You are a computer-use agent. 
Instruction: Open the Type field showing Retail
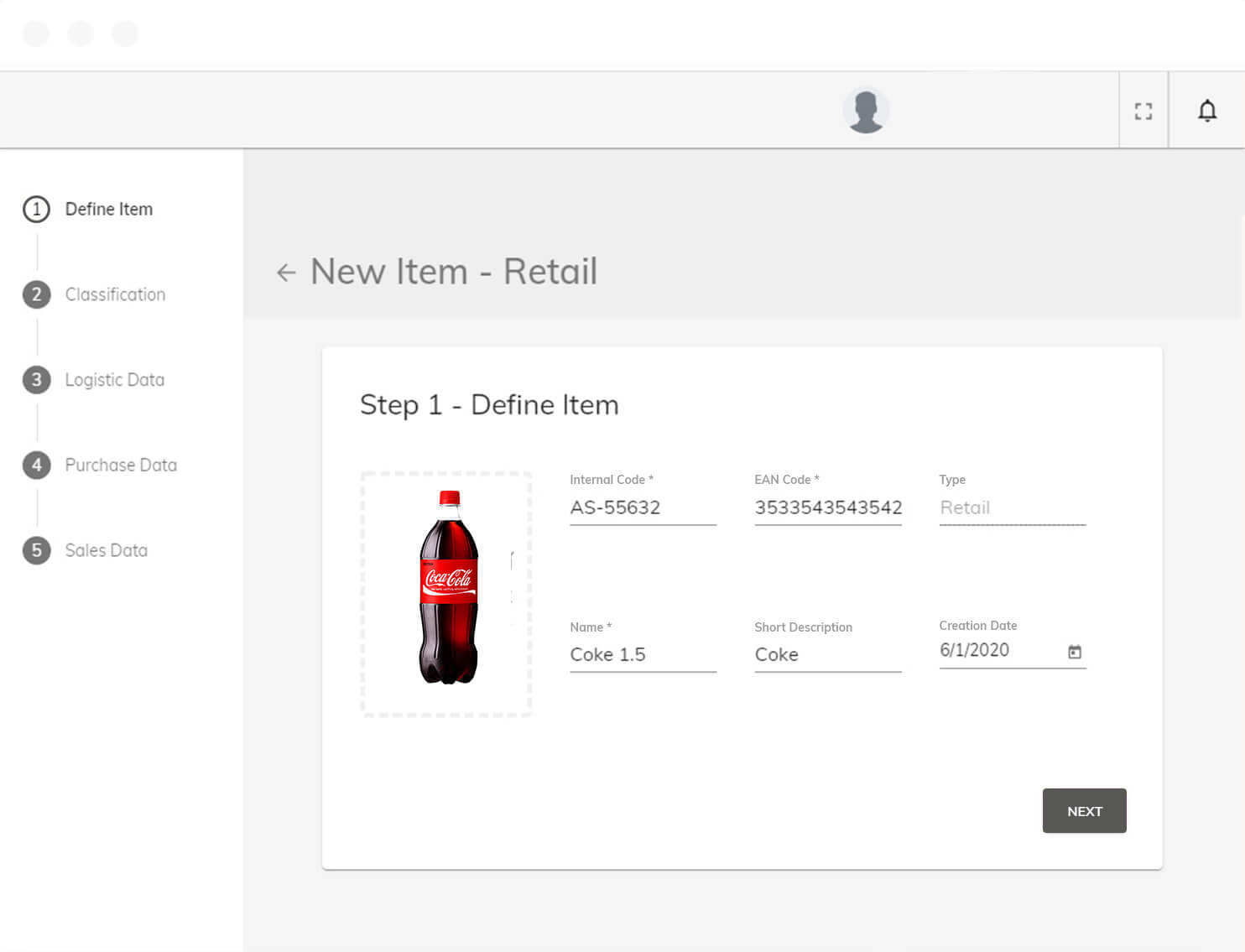point(1013,508)
